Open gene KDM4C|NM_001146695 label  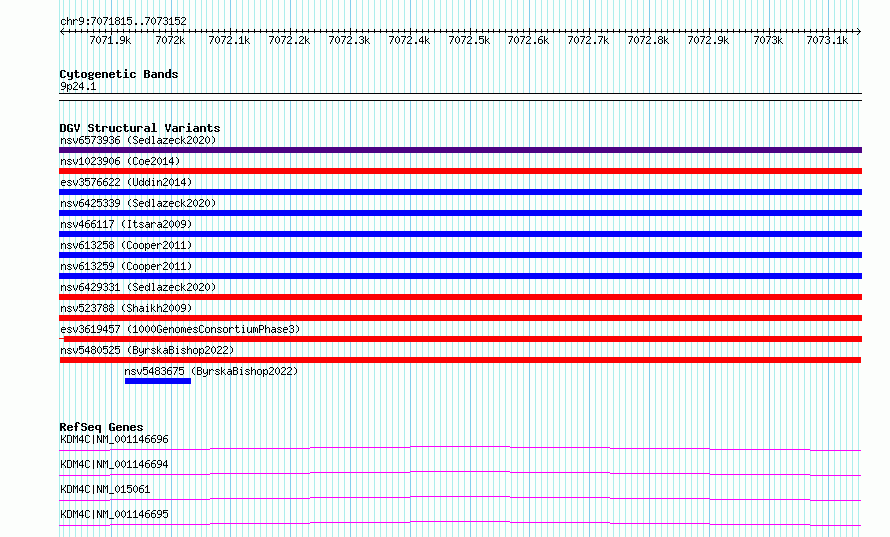pos(114,514)
